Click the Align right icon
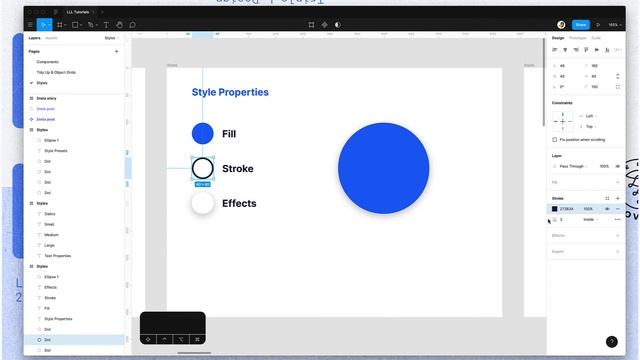This screenshot has height=360, width=640. [576, 50]
